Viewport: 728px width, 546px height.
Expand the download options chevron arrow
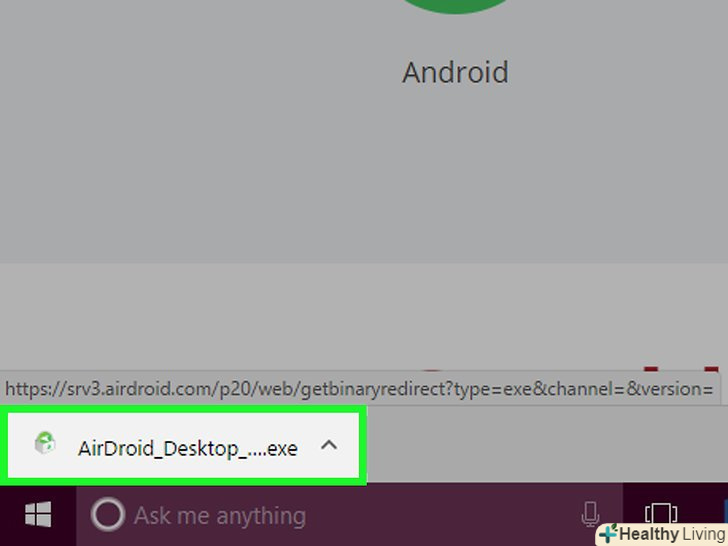(329, 446)
